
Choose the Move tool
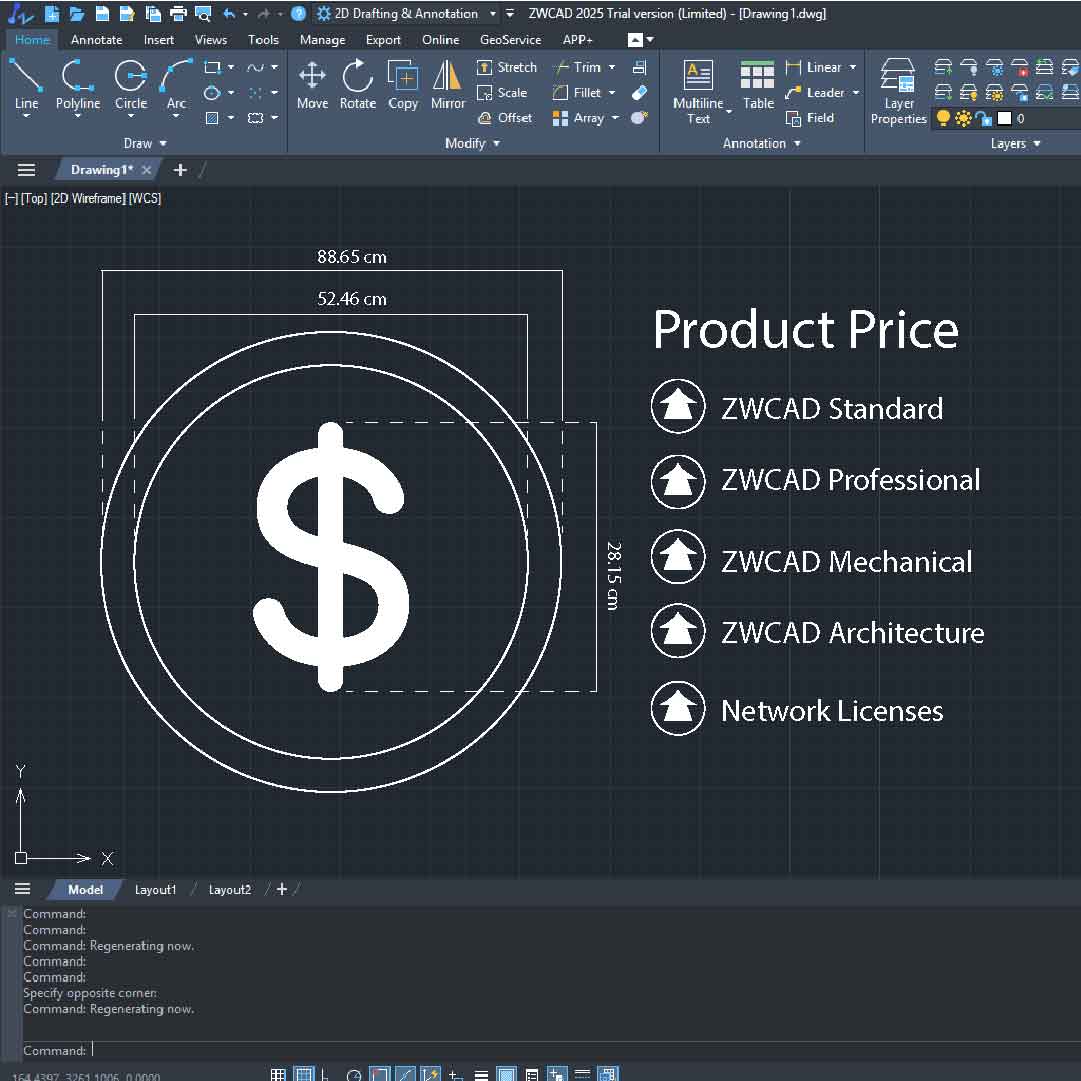312,84
